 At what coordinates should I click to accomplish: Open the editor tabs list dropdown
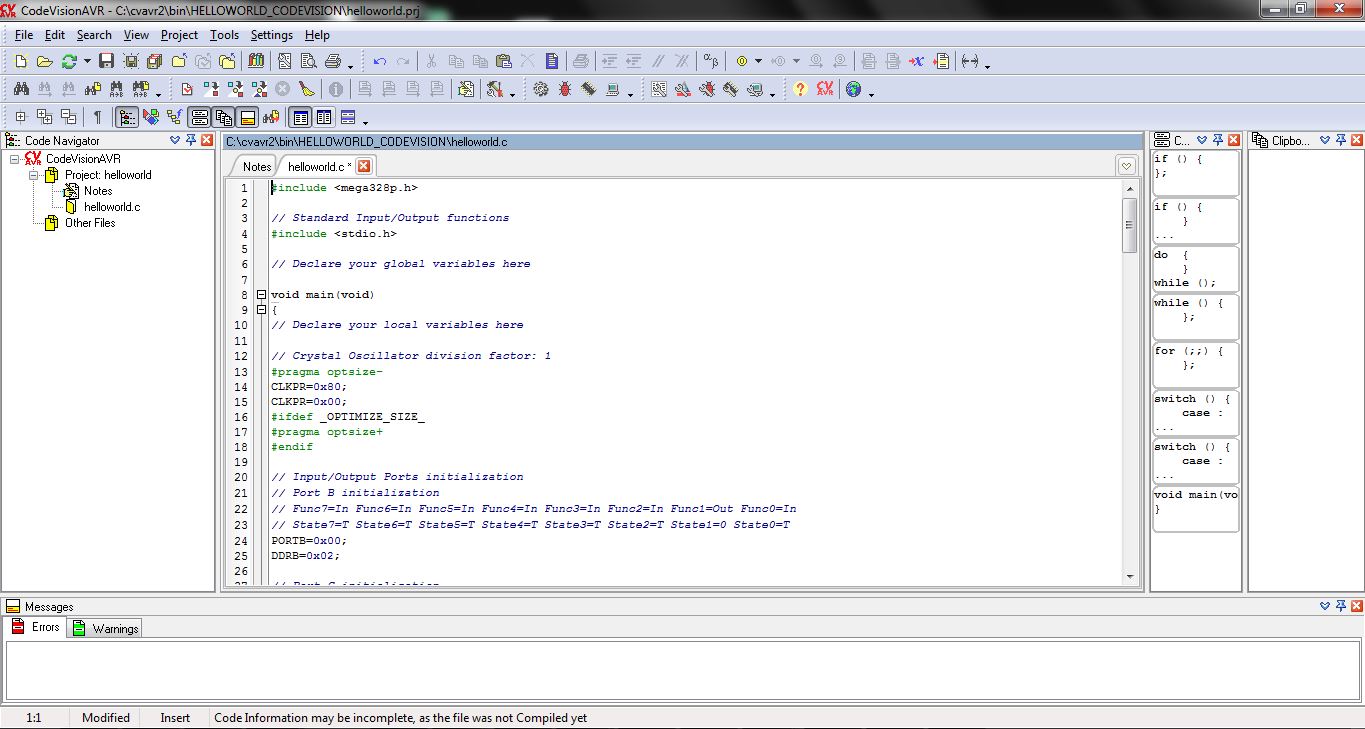click(1126, 166)
